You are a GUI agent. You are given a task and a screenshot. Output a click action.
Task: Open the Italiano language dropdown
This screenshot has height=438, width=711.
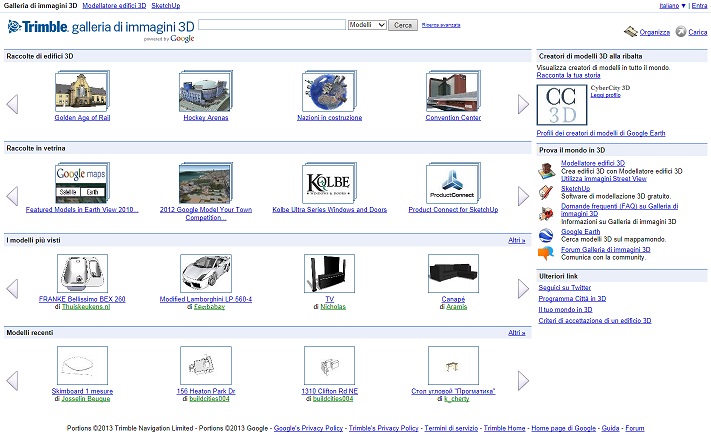click(x=672, y=5)
